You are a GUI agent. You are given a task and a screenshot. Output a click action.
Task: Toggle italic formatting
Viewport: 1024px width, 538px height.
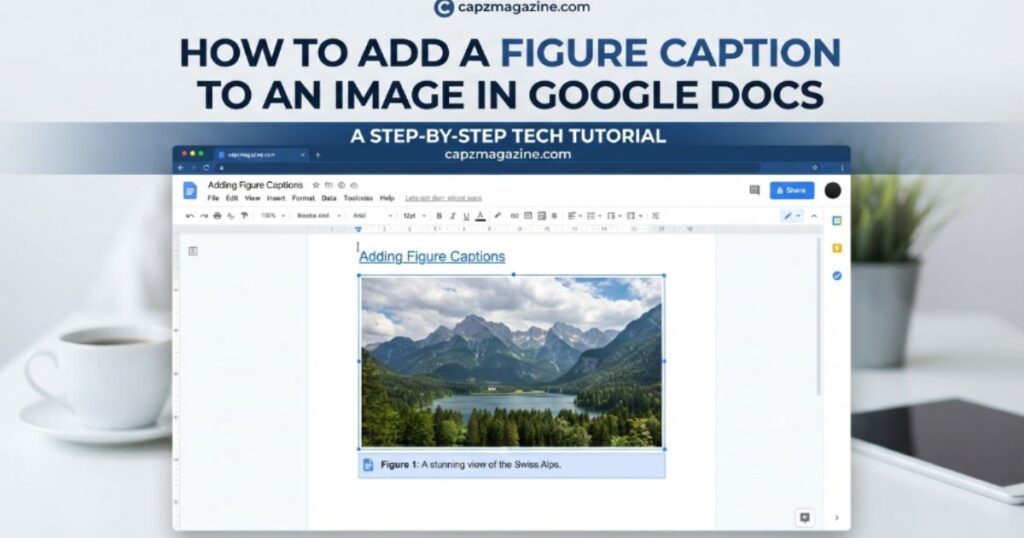[x=453, y=215]
